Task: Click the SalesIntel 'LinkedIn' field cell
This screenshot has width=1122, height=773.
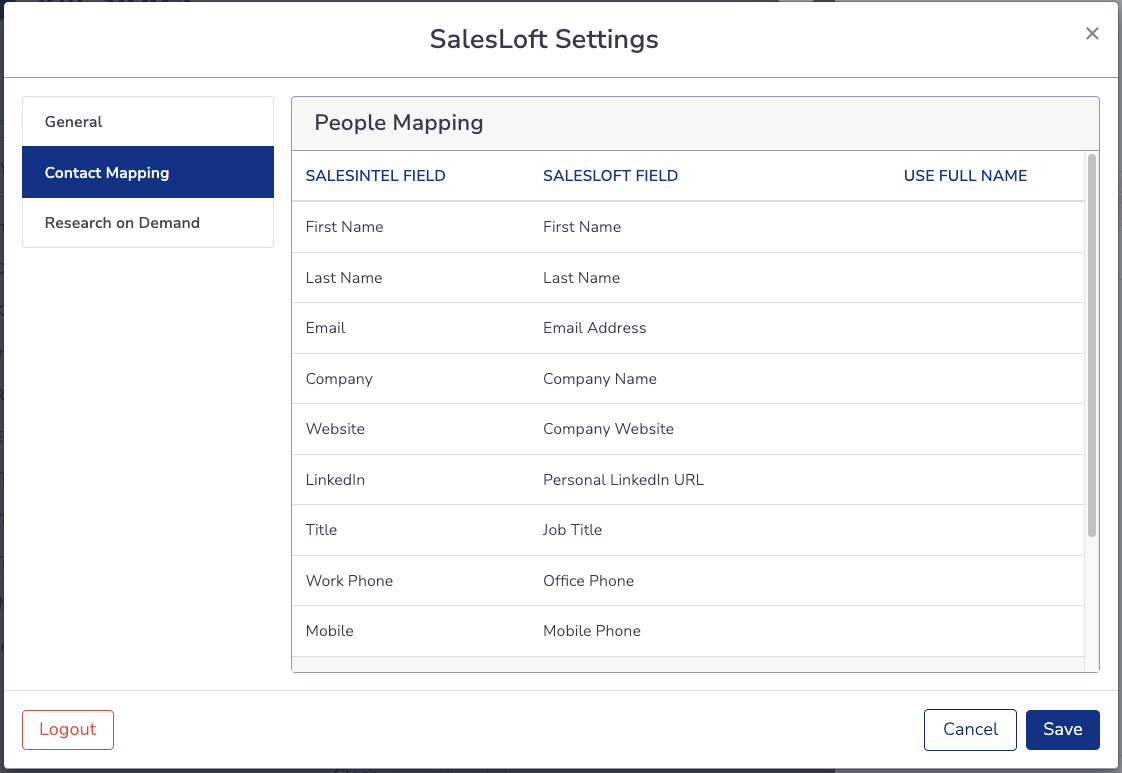Action: click(335, 480)
